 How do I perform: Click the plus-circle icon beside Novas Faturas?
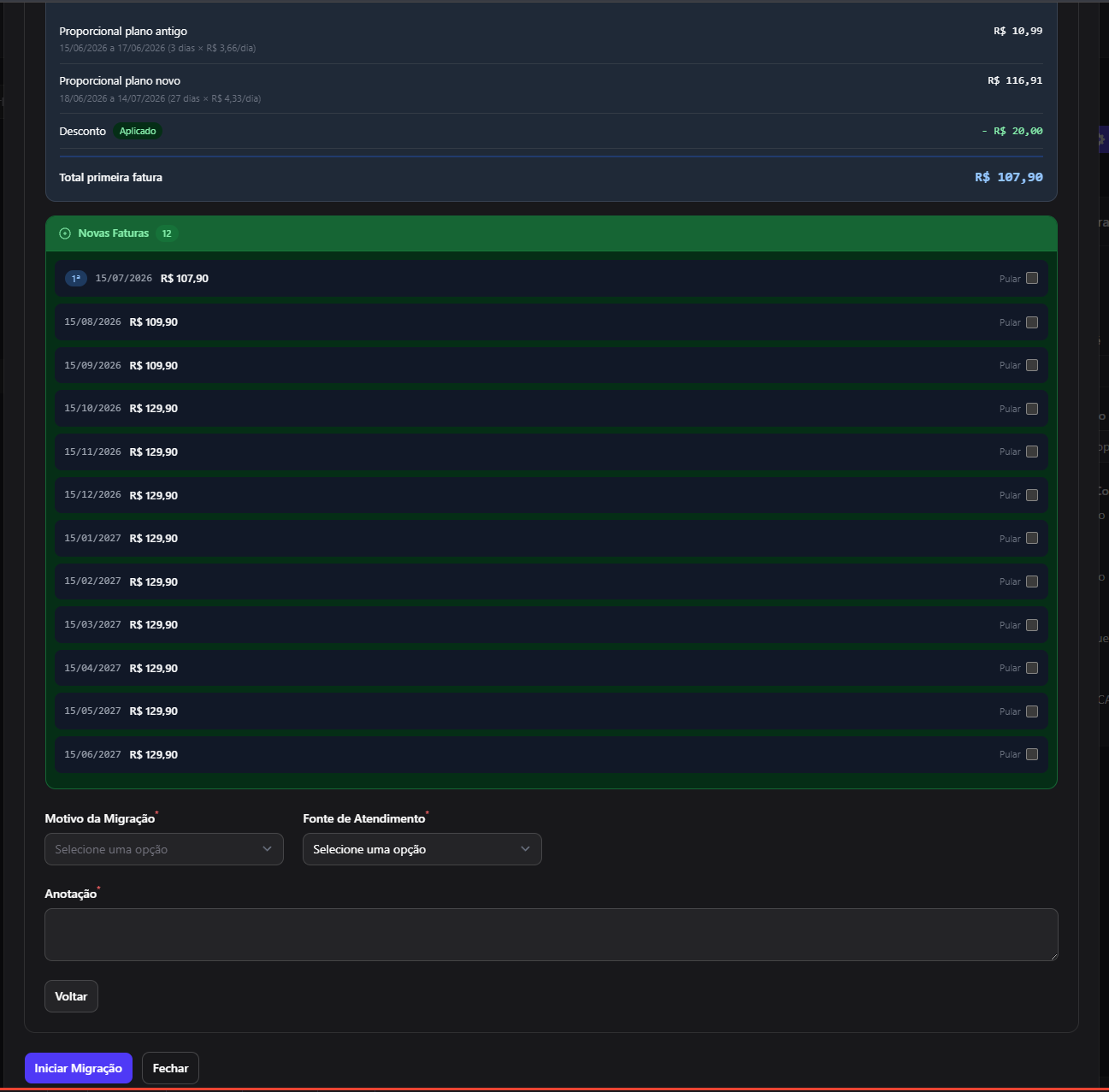tap(65, 233)
